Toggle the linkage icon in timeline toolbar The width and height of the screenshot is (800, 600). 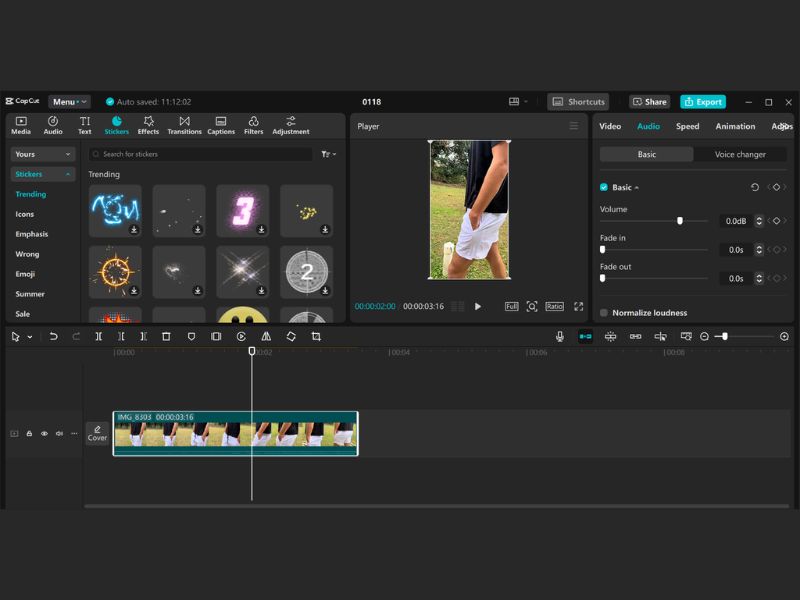pos(635,337)
